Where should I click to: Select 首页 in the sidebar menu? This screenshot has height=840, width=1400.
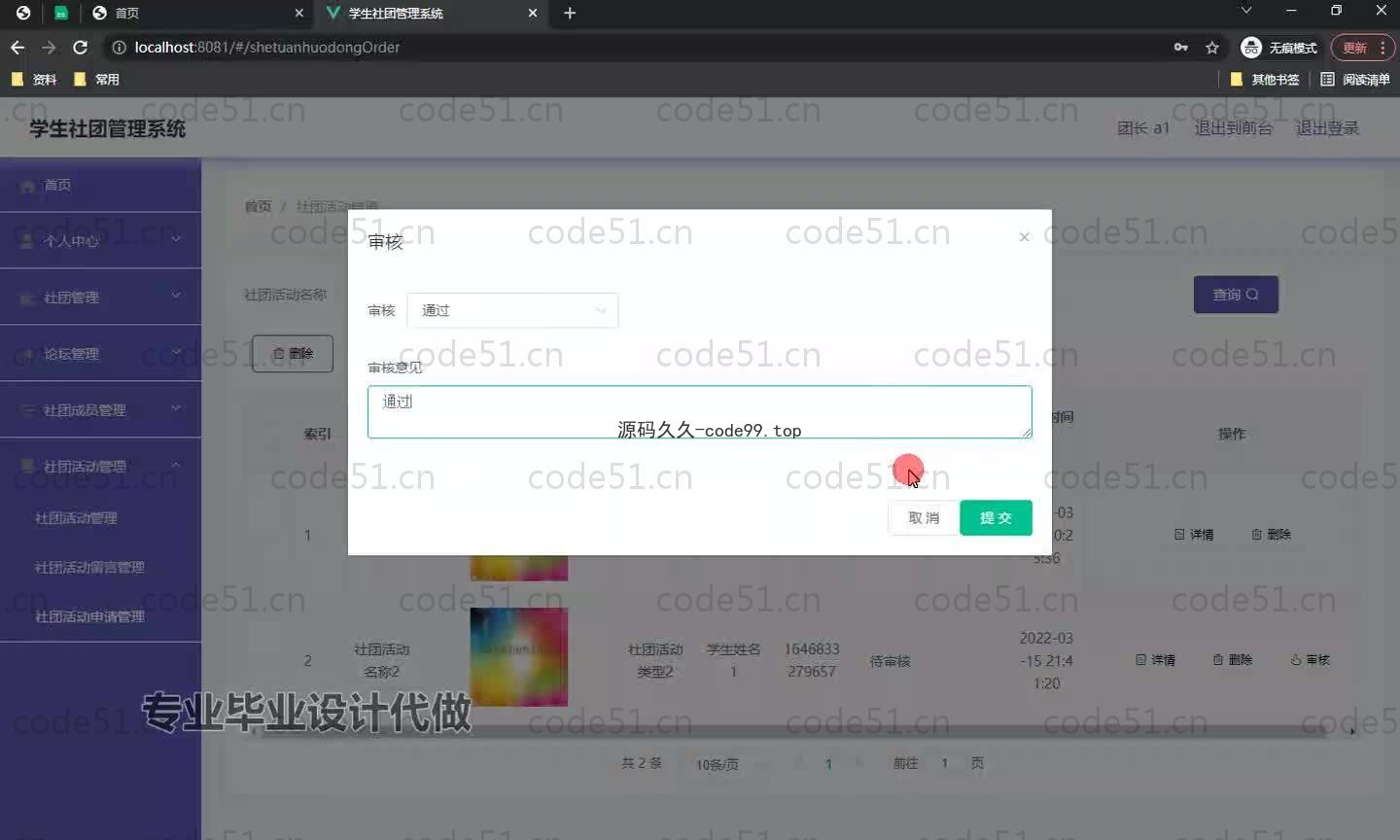point(100,185)
